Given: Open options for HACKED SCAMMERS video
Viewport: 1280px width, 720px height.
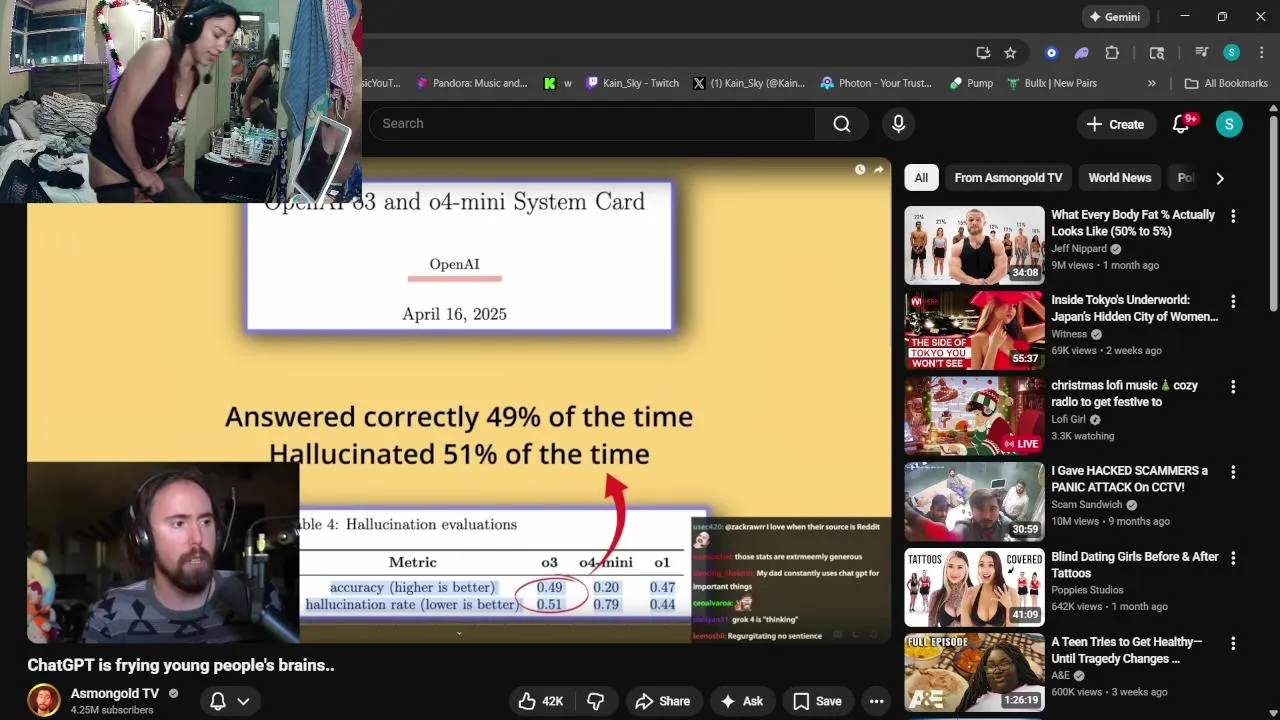Looking at the screenshot, I should click(1233, 472).
